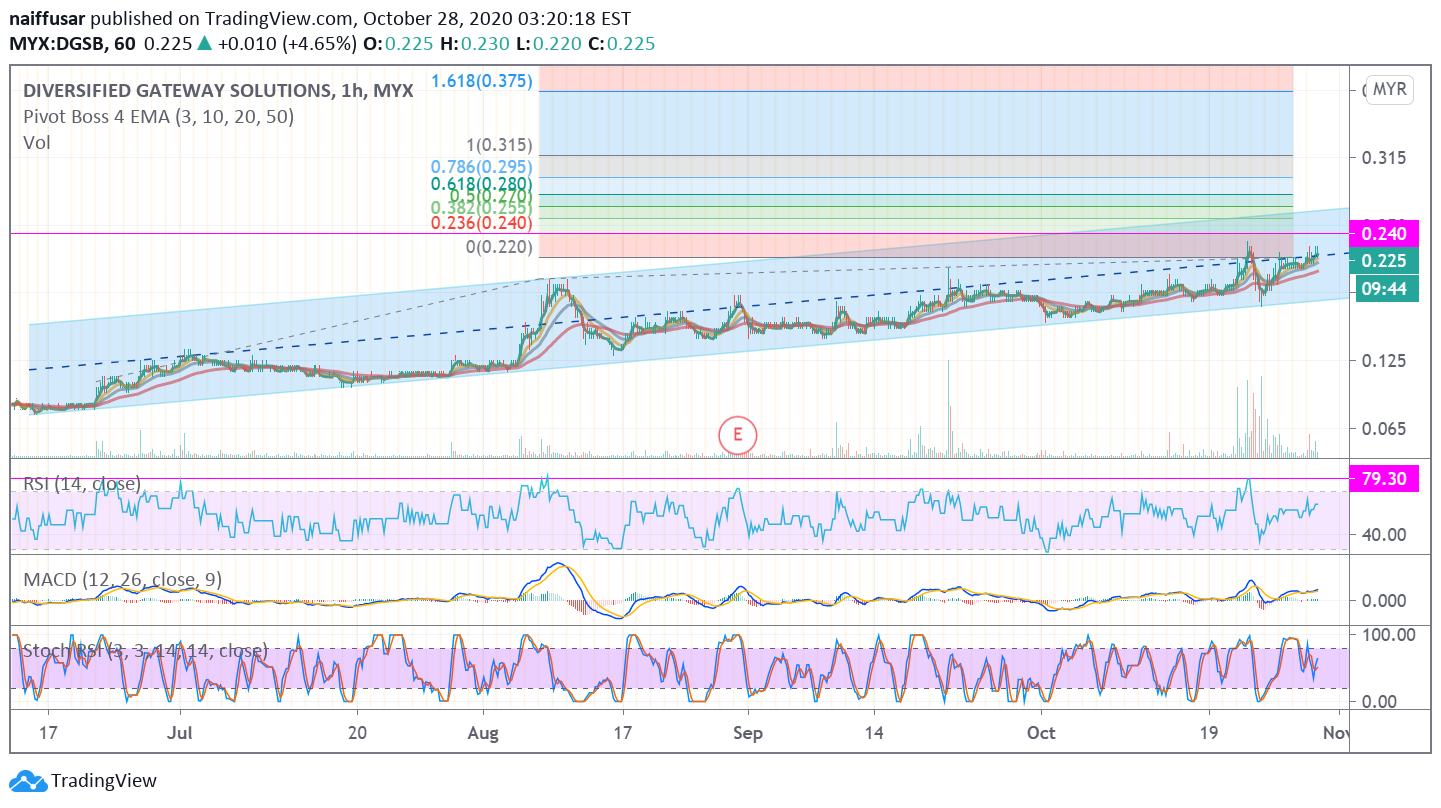This screenshot has width=1441, height=808.
Task: Click the 'Pivot Boss 4 EMA (3, 10, 20, 50)' legend
Action: coord(159,116)
